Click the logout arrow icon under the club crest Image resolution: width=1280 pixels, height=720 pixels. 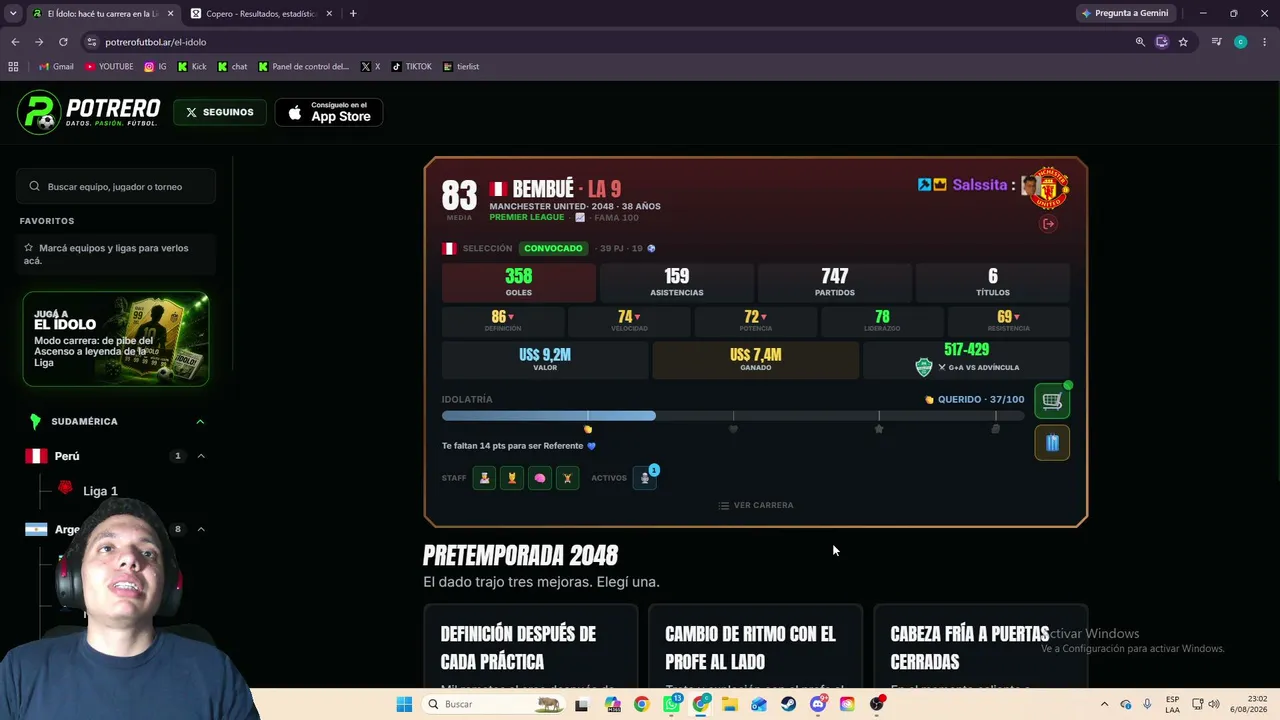(x=1048, y=224)
